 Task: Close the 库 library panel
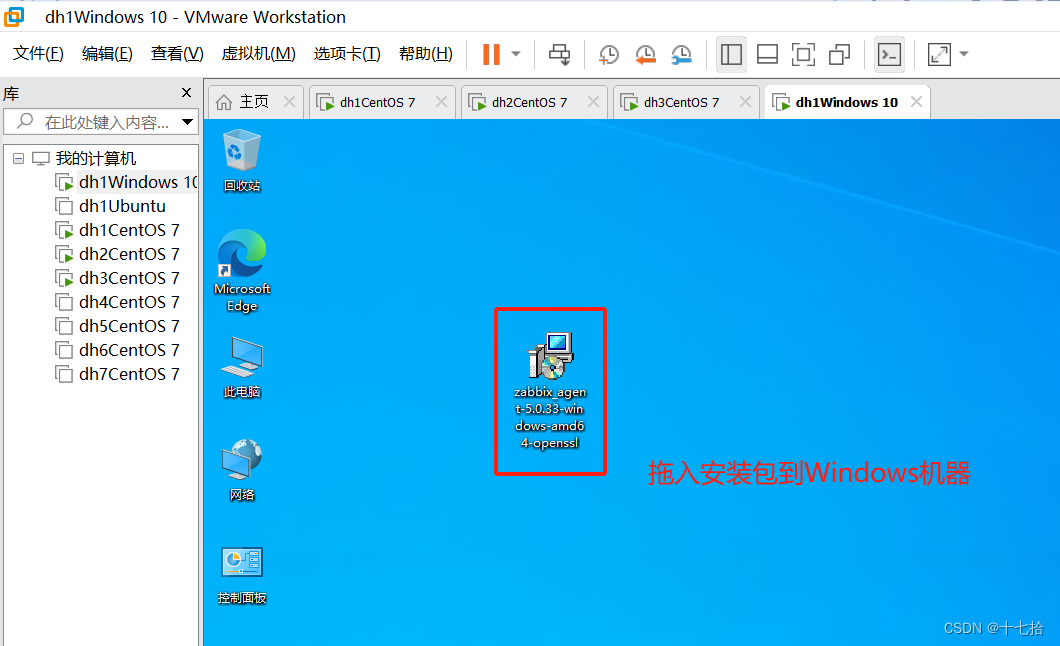tap(187, 93)
